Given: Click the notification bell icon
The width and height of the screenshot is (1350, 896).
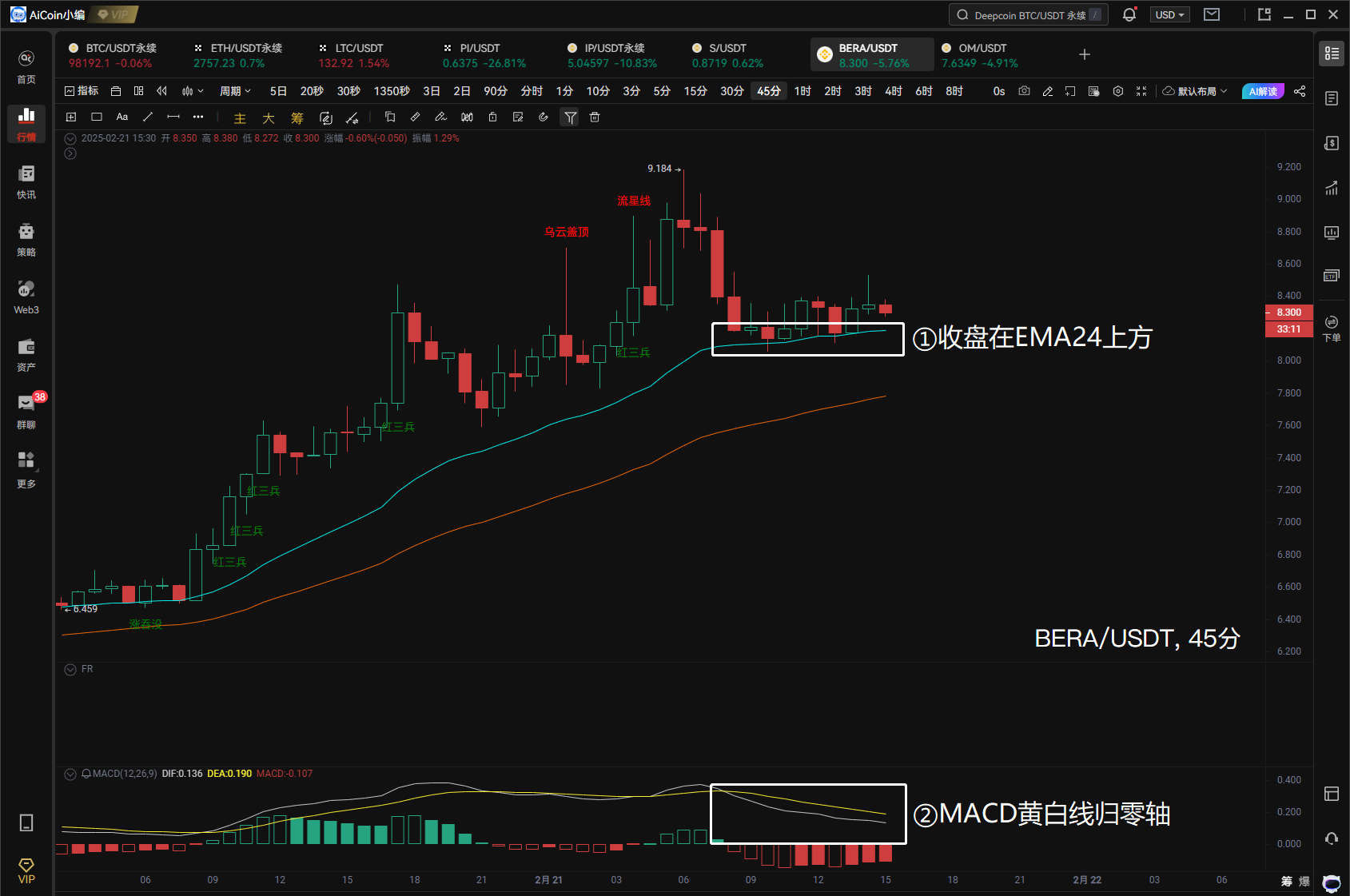Looking at the screenshot, I should [x=1129, y=14].
